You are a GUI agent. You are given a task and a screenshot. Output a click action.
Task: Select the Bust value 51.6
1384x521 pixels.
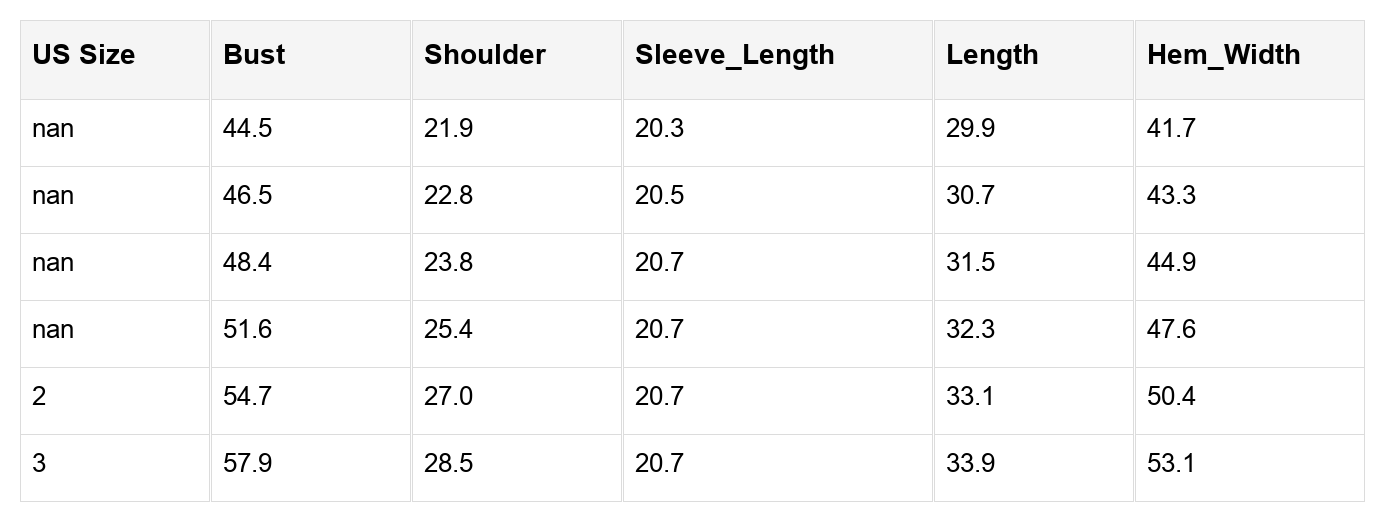click(x=247, y=330)
